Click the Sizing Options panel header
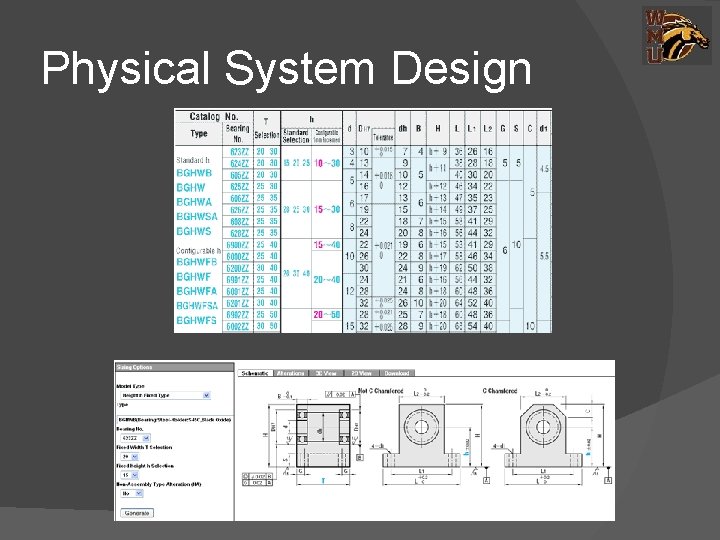This screenshot has width=720, height=540. click(174, 367)
